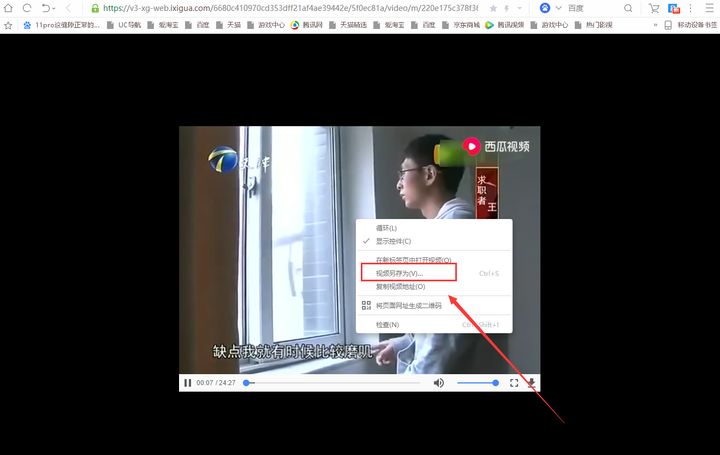Toggle 显示控件 checked menu option
Viewport: 720px width, 455px height.
(x=392, y=241)
